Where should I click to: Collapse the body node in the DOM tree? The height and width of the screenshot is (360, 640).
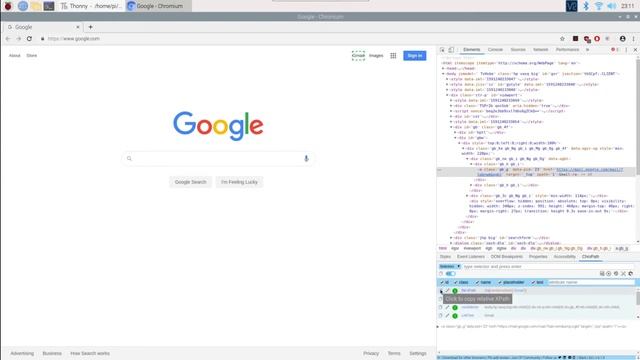coord(443,74)
